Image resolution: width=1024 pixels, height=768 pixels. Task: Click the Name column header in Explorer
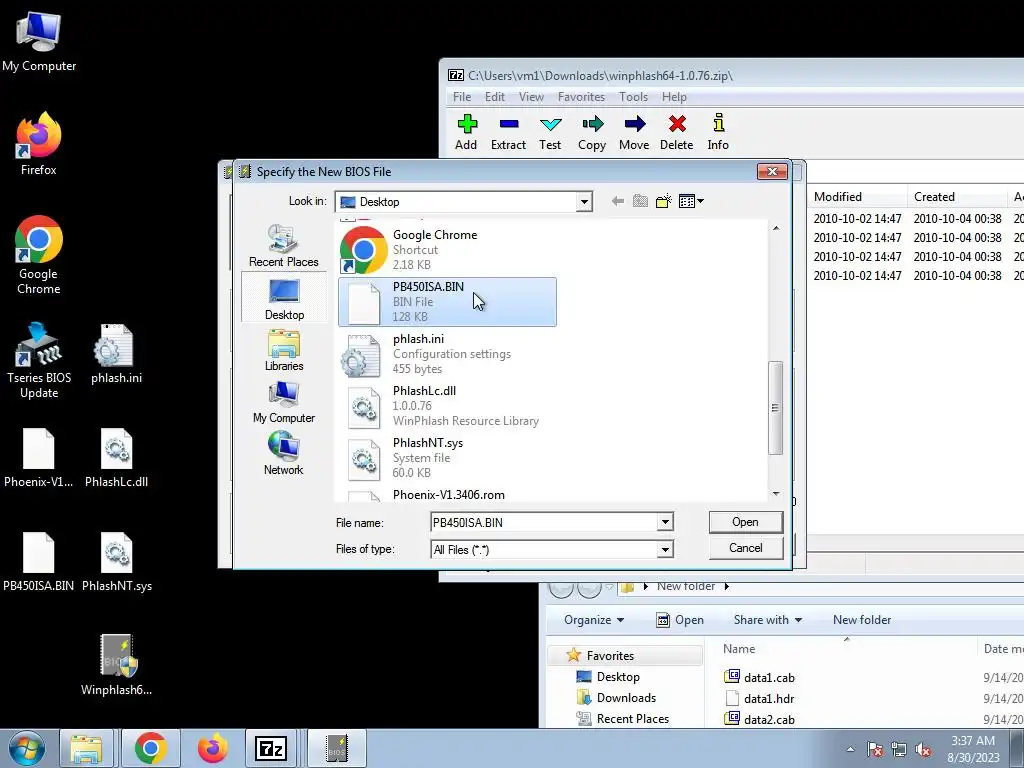click(739, 648)
